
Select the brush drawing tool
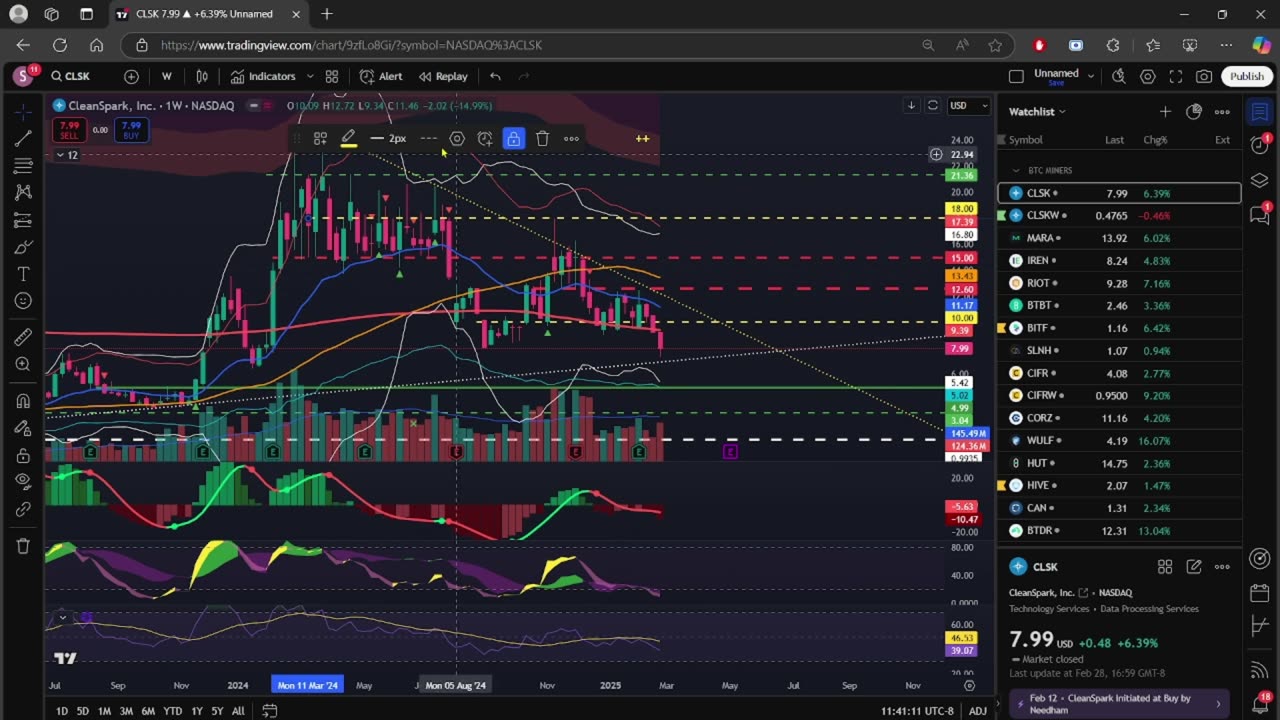tap(23, 247)
